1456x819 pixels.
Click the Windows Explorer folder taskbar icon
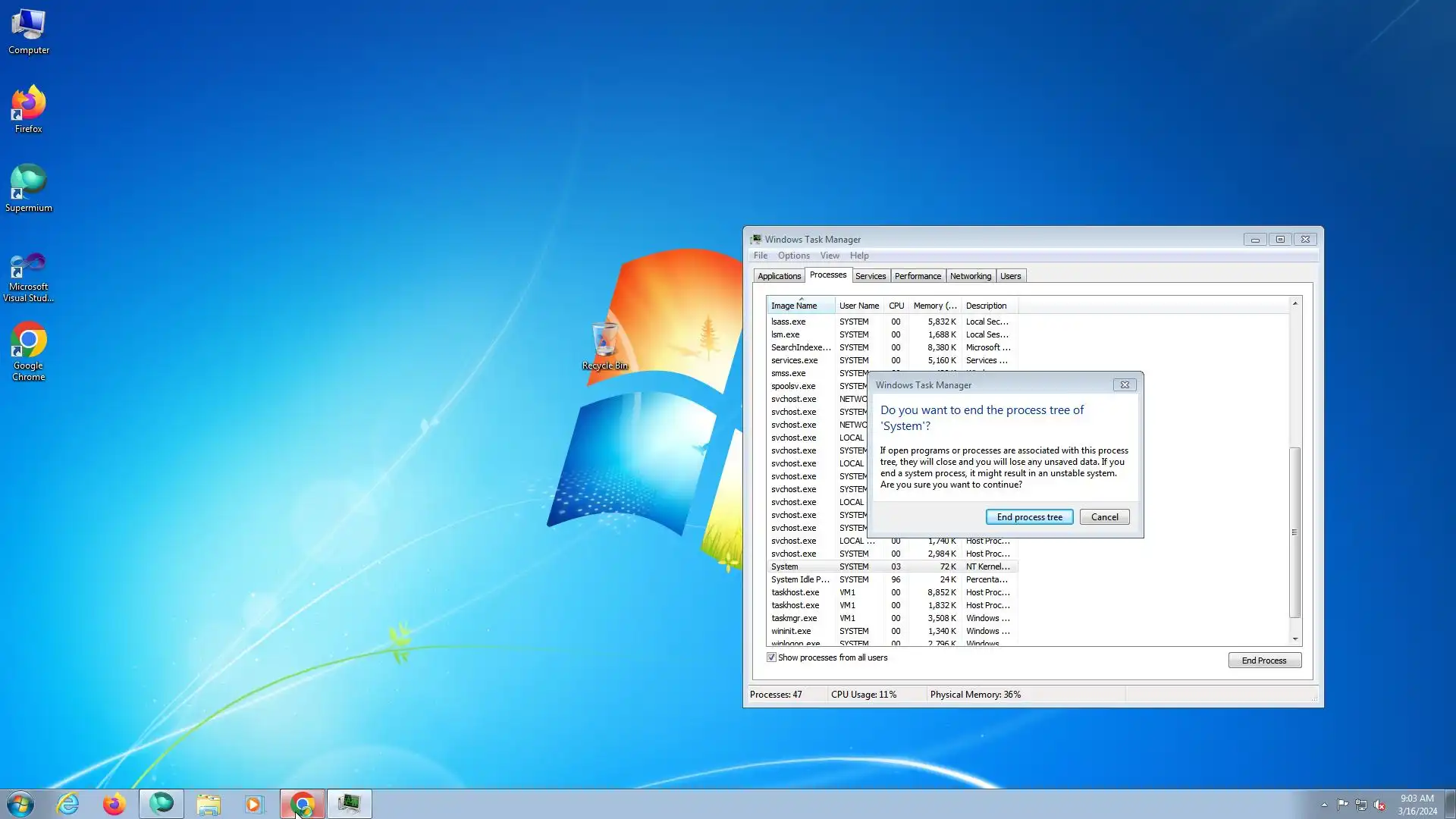point(208,804)
